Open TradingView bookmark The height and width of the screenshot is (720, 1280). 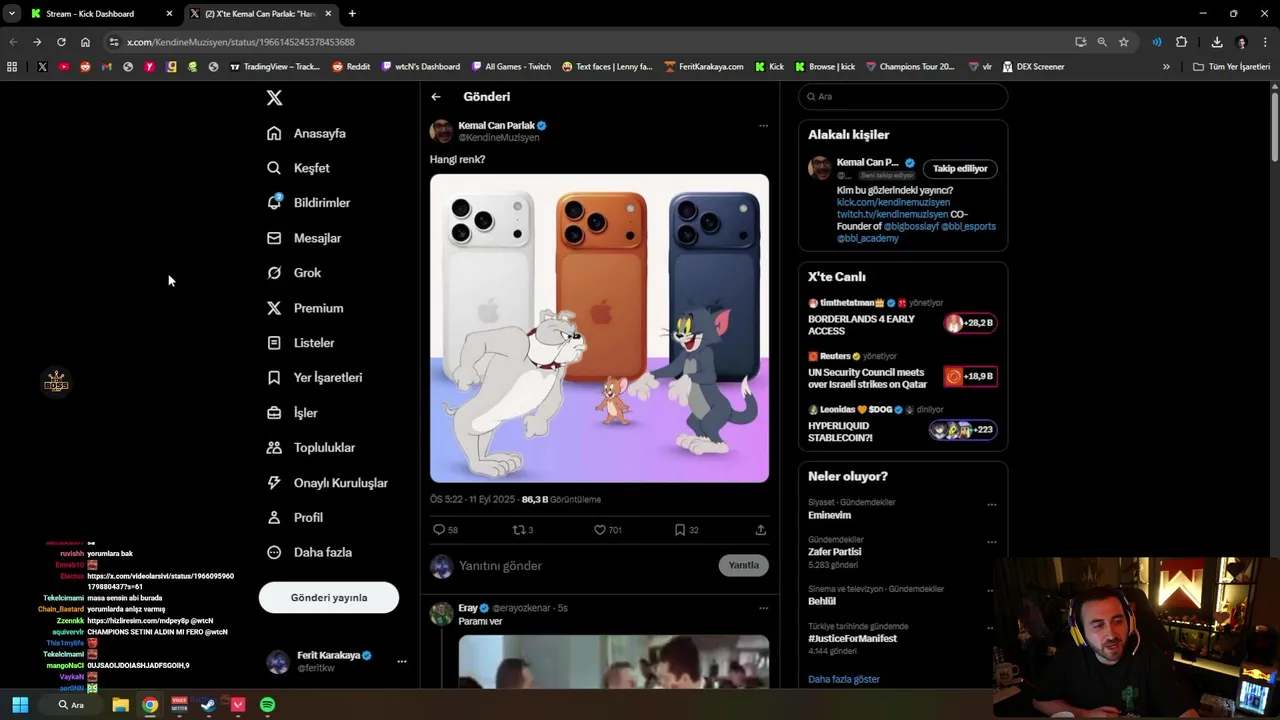point(275,67)
